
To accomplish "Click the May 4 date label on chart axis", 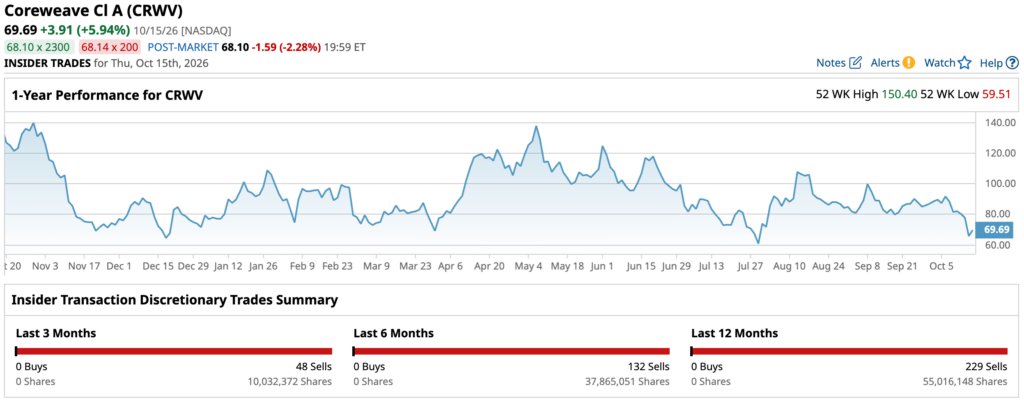I will tap(528, 266).
